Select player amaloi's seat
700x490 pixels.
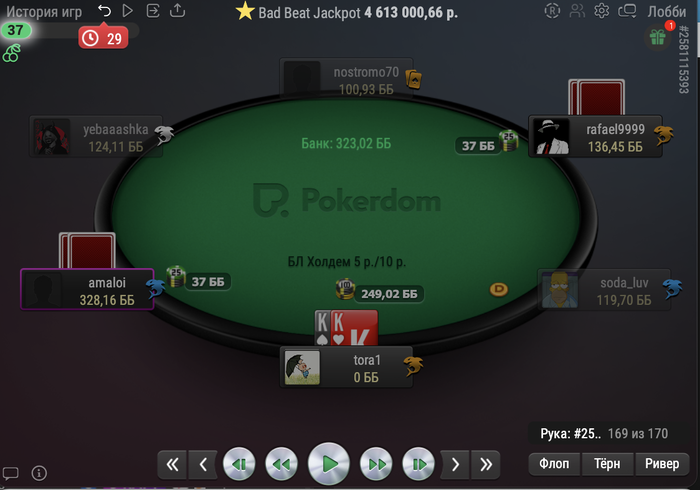coord(87,289)
